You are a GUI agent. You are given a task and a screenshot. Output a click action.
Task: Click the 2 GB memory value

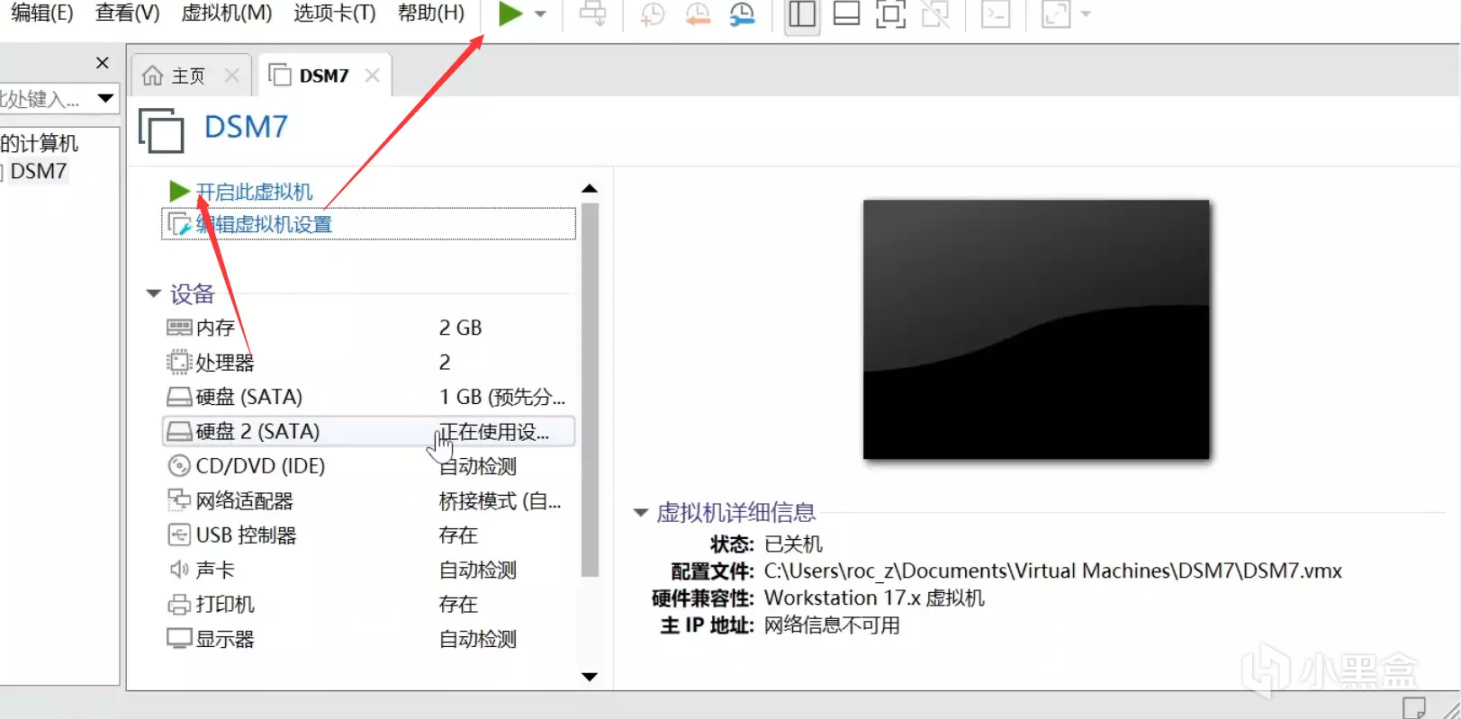point(461,328)
